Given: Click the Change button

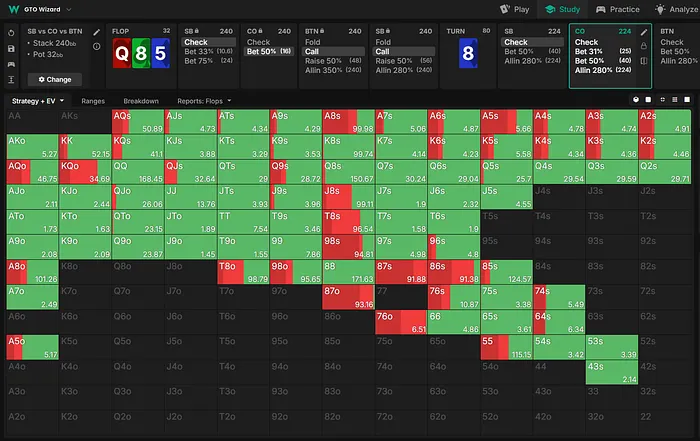Looking at the screenshot, I should [55, 78].
